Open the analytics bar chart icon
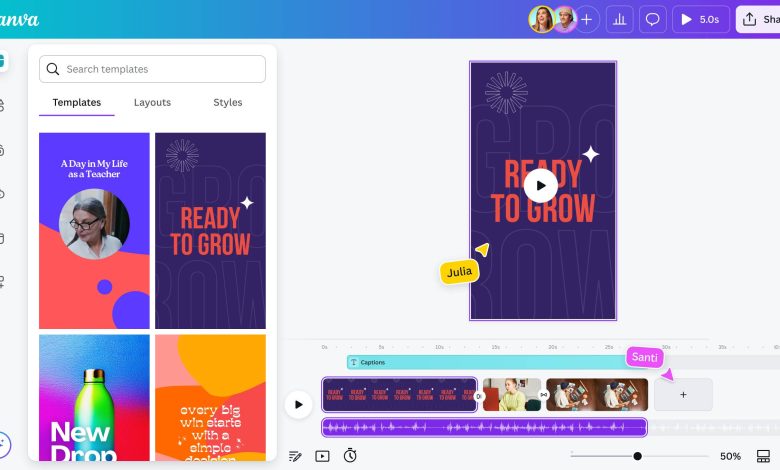The height and width of the screenshot is (470, 780). pyautogui.click(x=619, y=19)
